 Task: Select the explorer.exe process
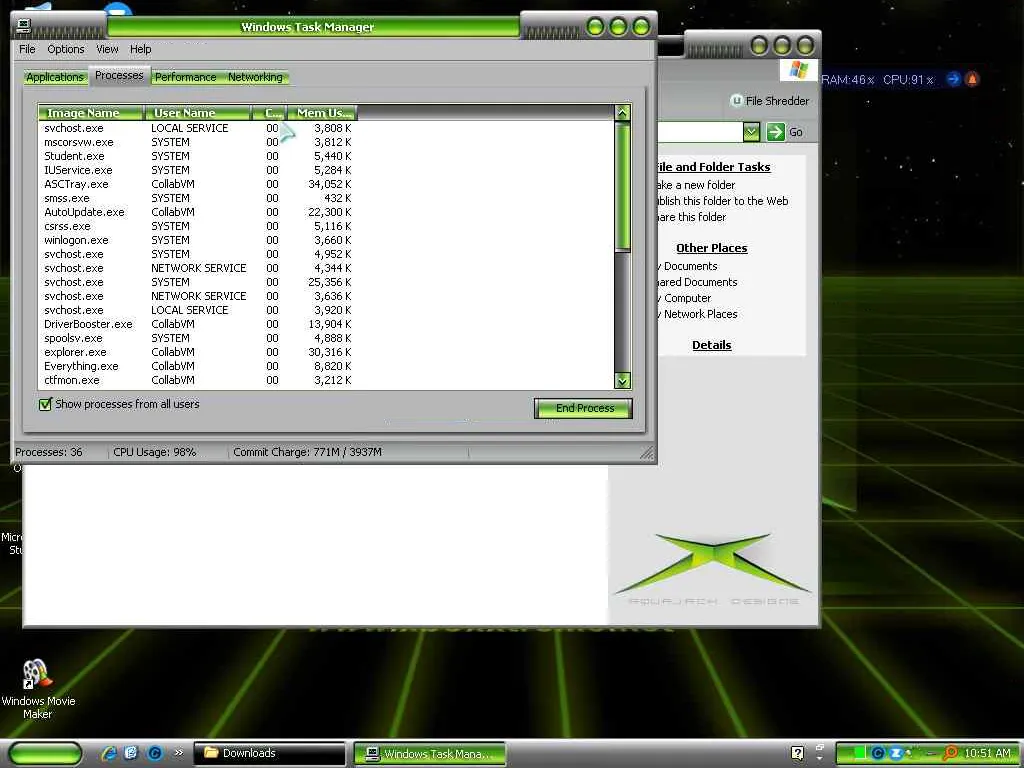click(197, 352)
